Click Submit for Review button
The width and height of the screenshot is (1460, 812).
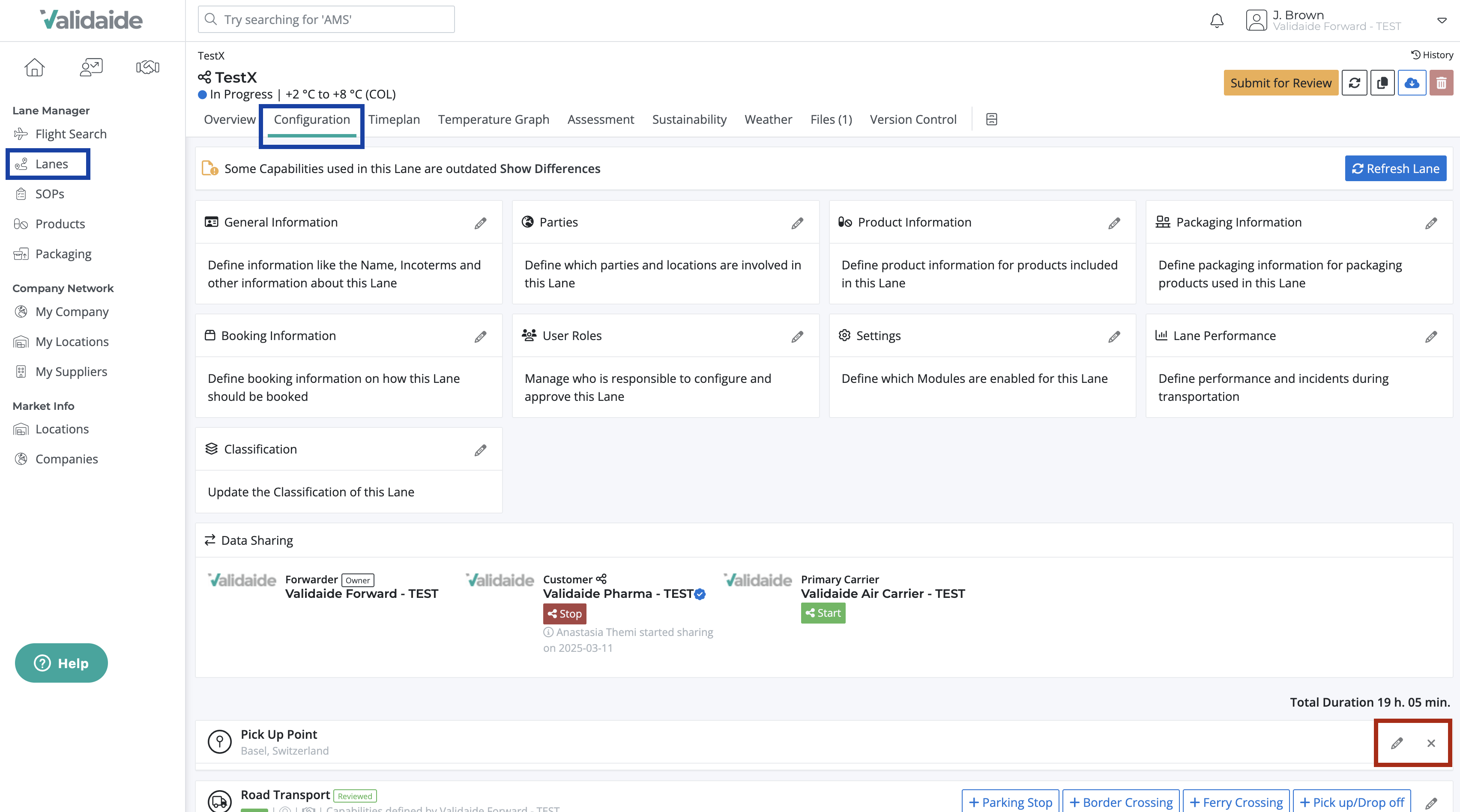pyautogui.click(x=1281, y=83)
